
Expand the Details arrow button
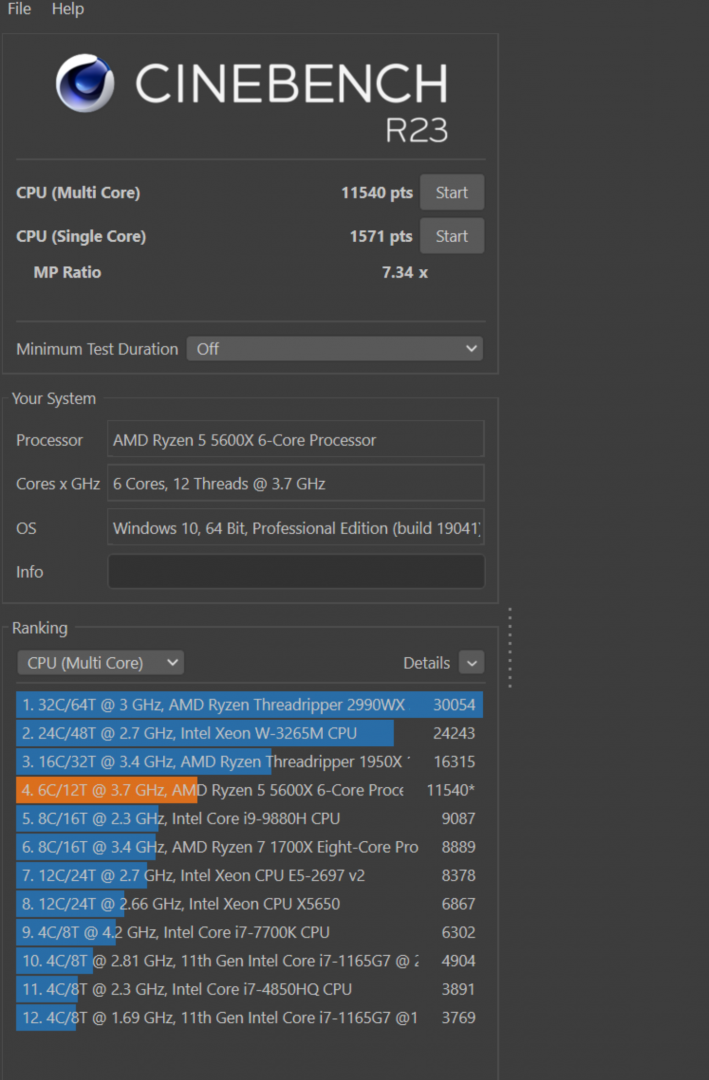471,663
